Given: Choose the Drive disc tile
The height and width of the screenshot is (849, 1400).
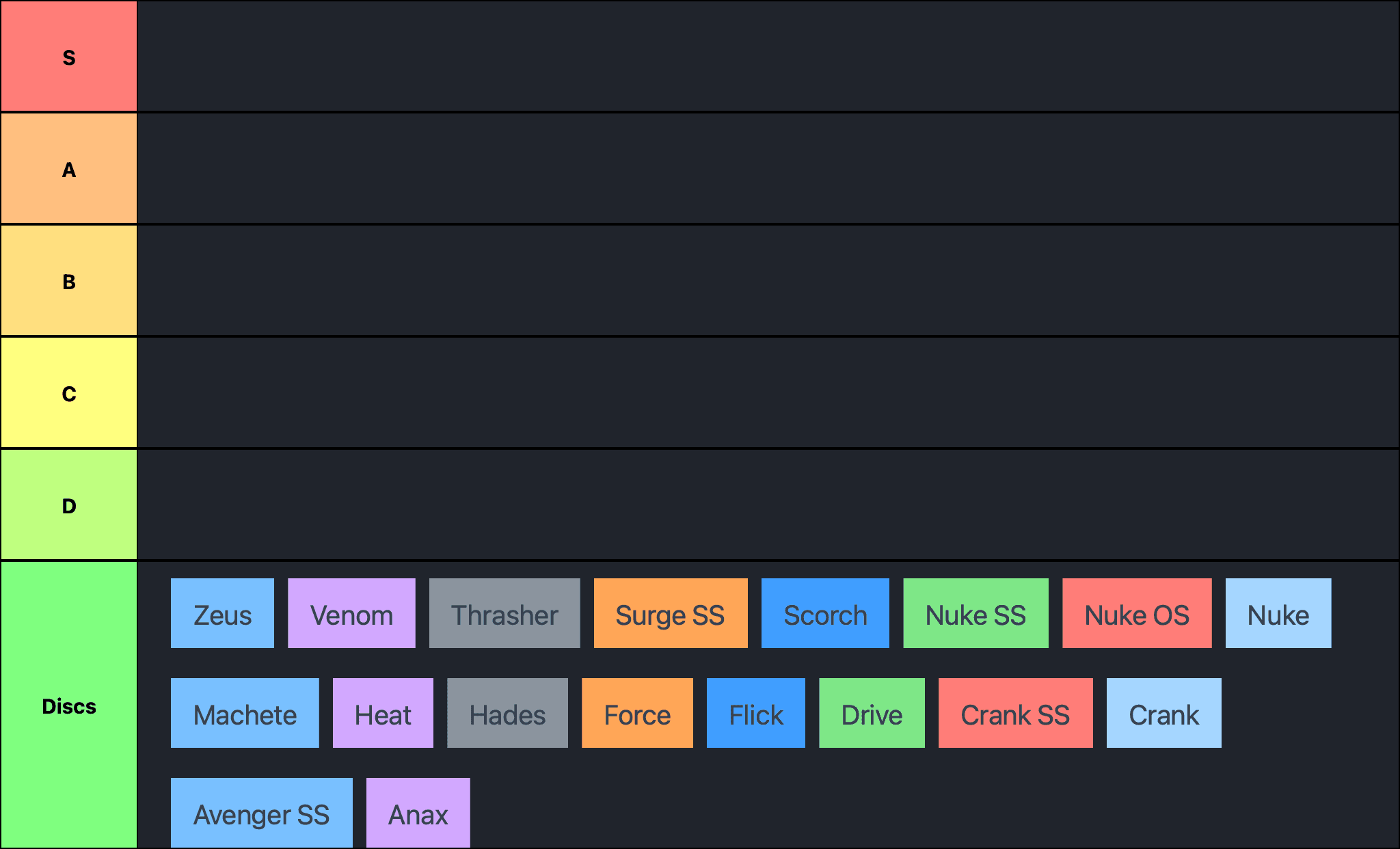Looking at the screenshot, I should point(872,713).
